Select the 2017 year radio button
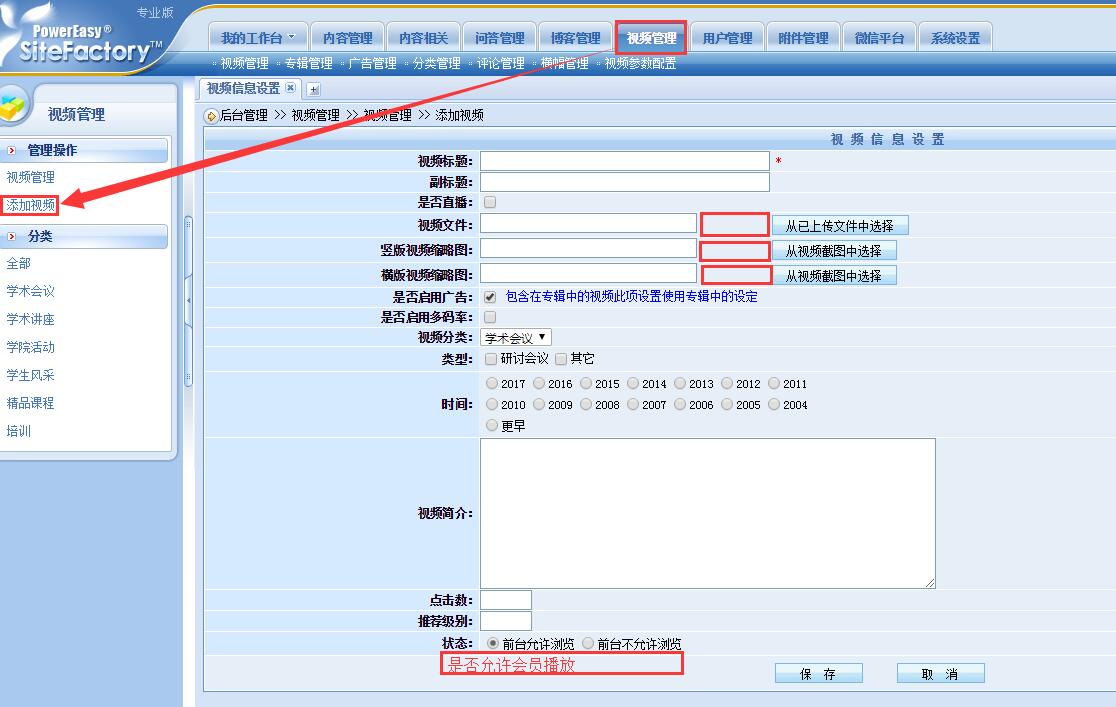The width and height of the screenshot is (1116, 707). [492, 383]
